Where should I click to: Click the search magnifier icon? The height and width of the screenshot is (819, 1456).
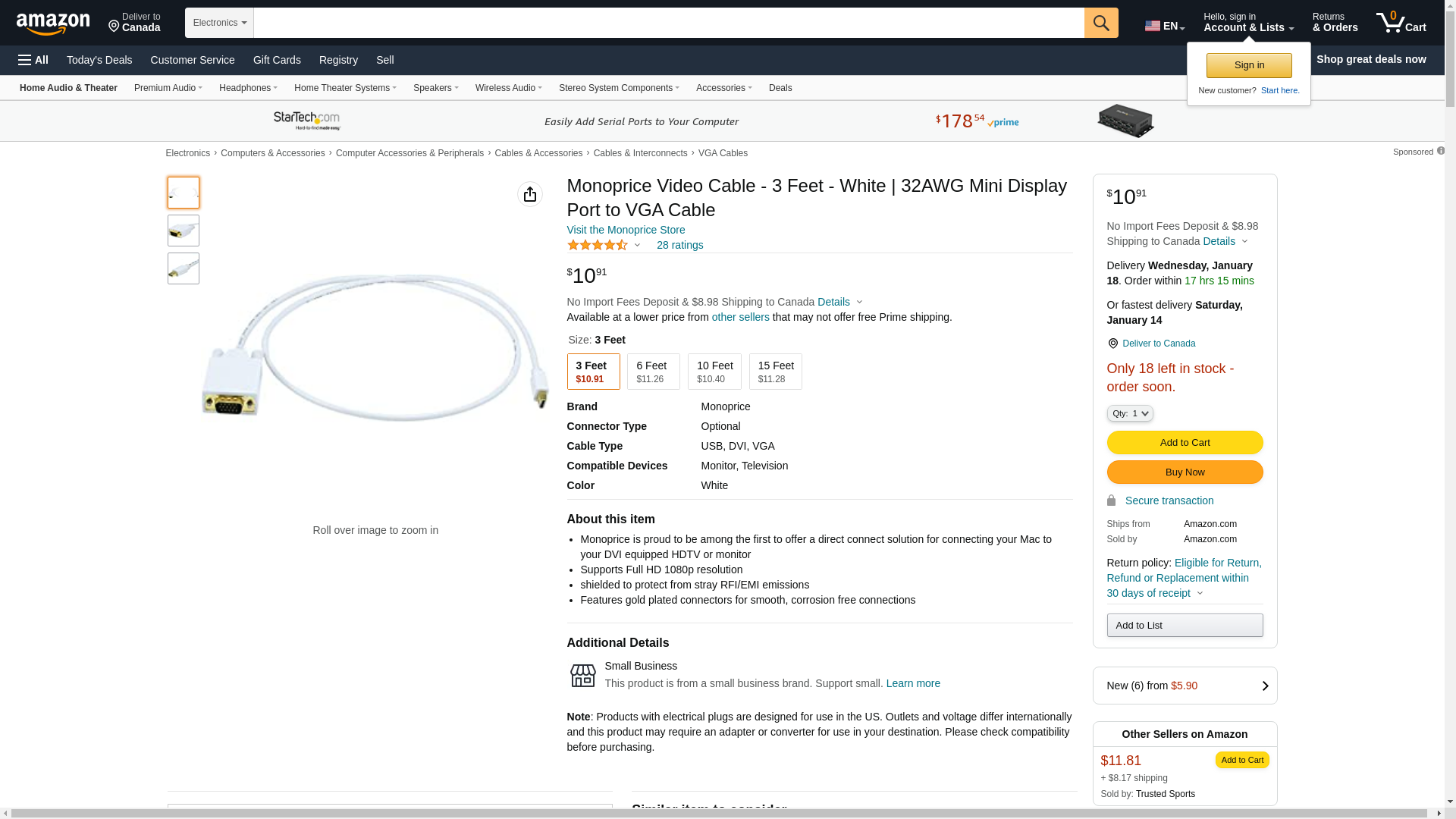(1100, 23)
